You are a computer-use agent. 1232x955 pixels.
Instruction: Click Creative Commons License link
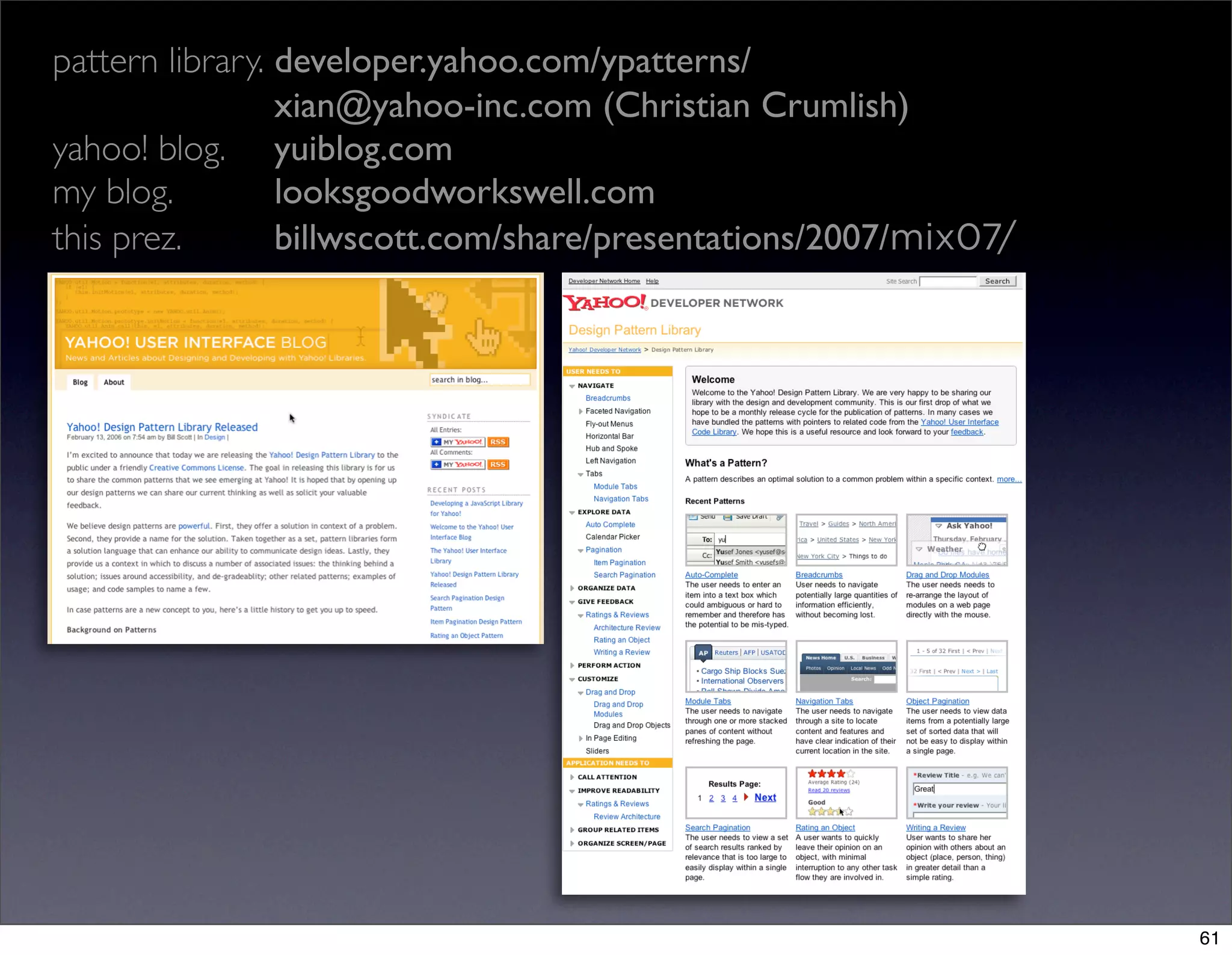tap(197, 468)
